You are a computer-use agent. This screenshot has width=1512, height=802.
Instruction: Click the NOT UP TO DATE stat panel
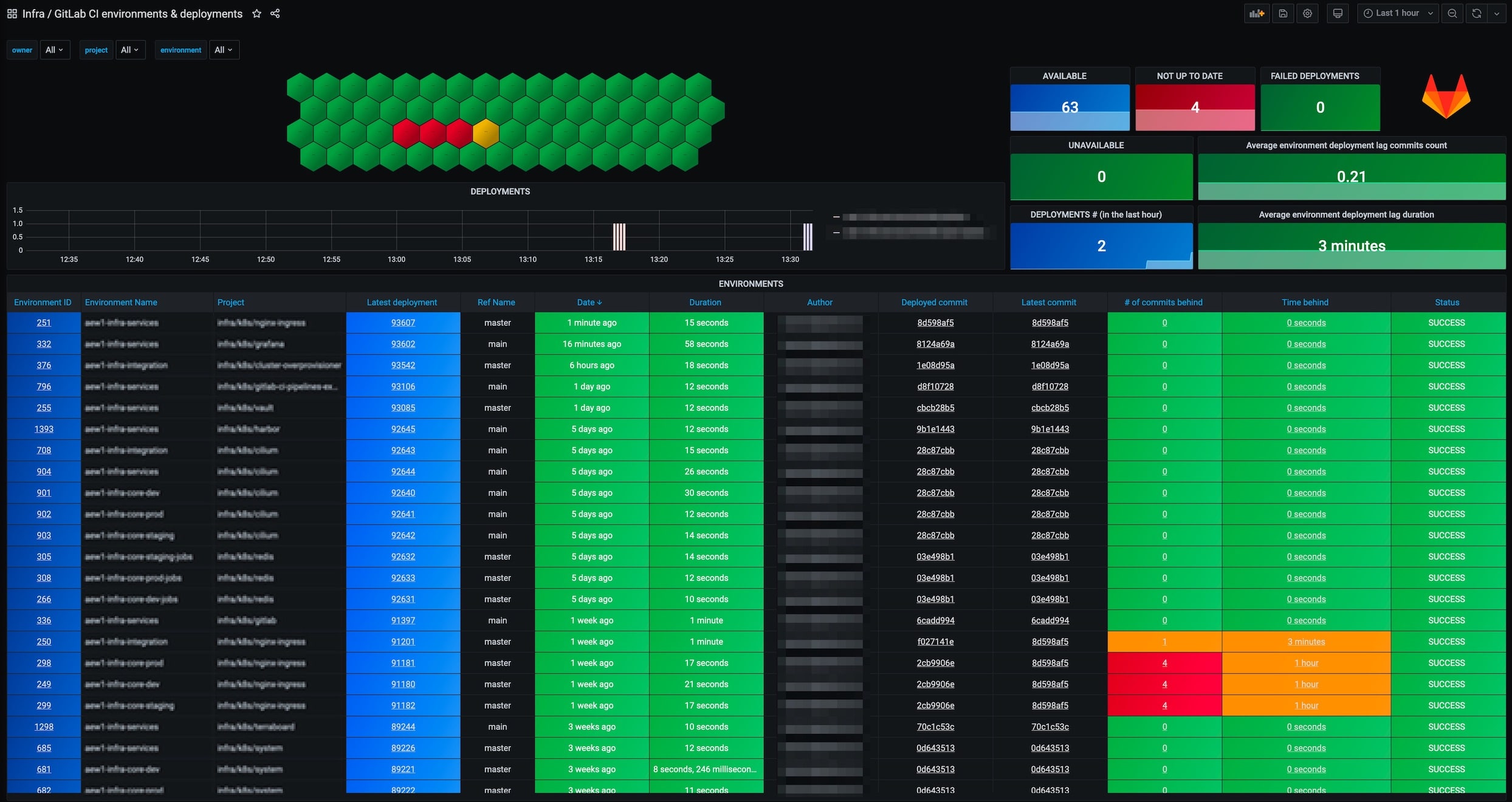pos(1195,107)
